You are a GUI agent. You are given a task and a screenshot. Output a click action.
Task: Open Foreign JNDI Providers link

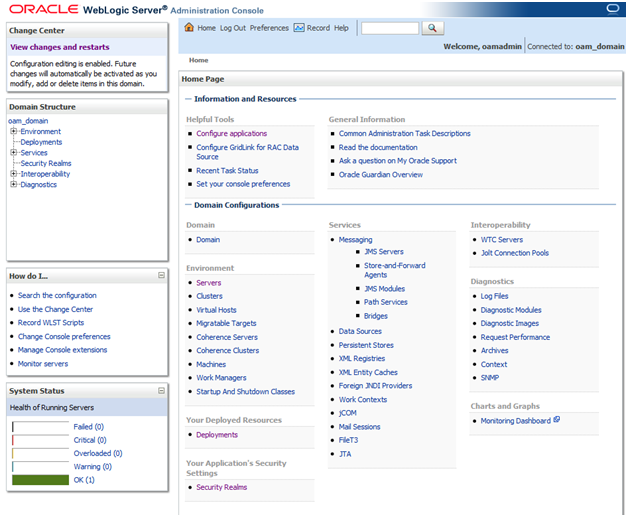click(375, 386)
